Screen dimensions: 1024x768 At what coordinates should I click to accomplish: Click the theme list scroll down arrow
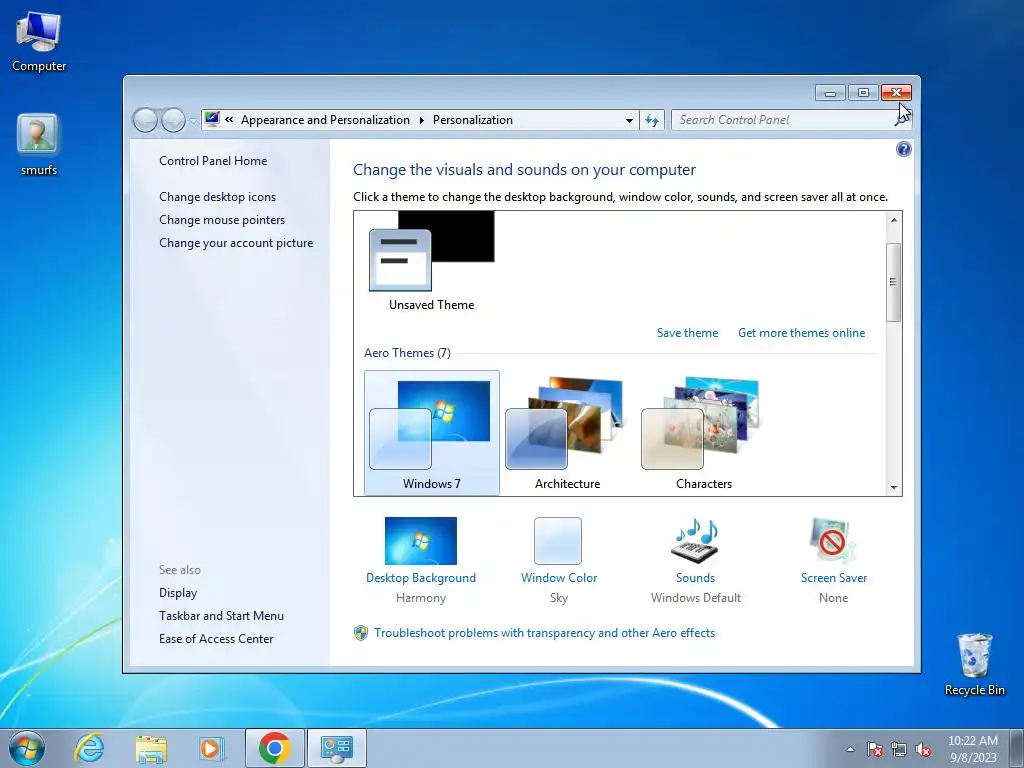(894, 488)
